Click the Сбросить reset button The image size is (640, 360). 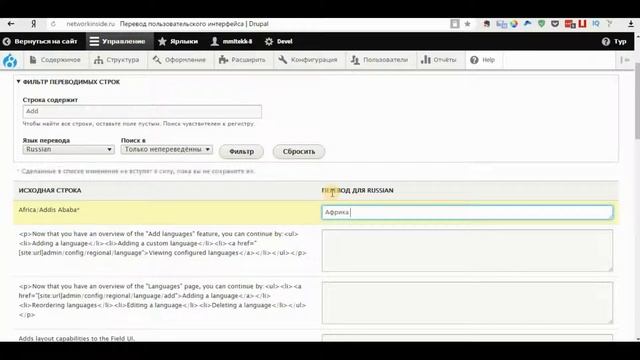pos(299,151)
